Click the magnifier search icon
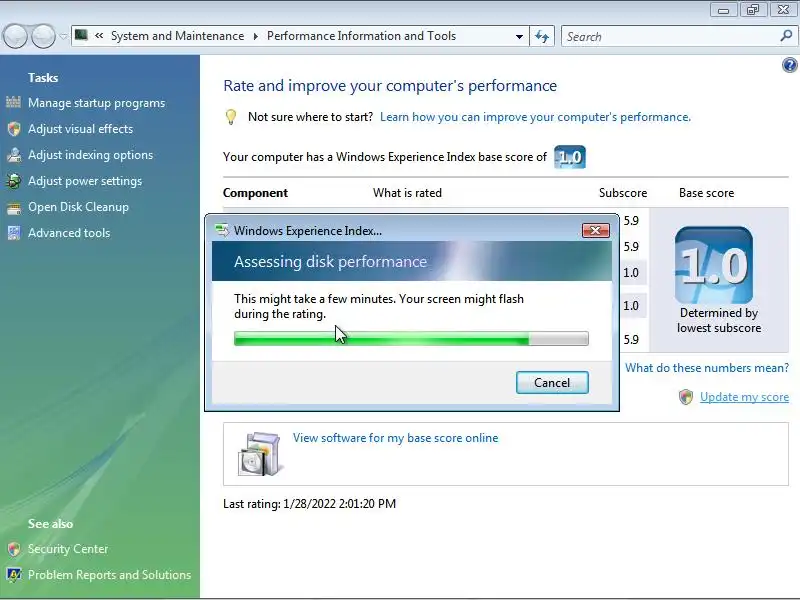 click(x=786, y=36)
